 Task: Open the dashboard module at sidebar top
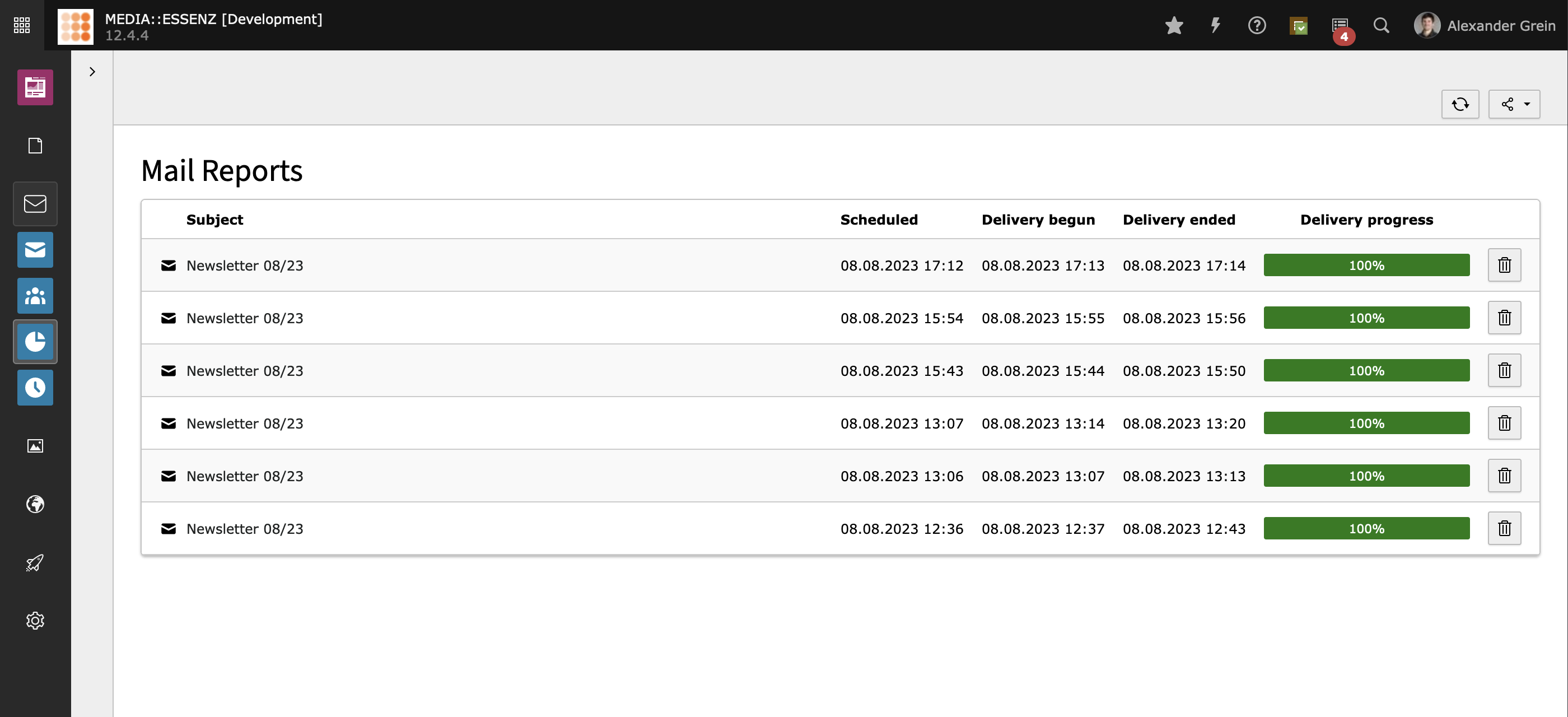pos(35,87)
